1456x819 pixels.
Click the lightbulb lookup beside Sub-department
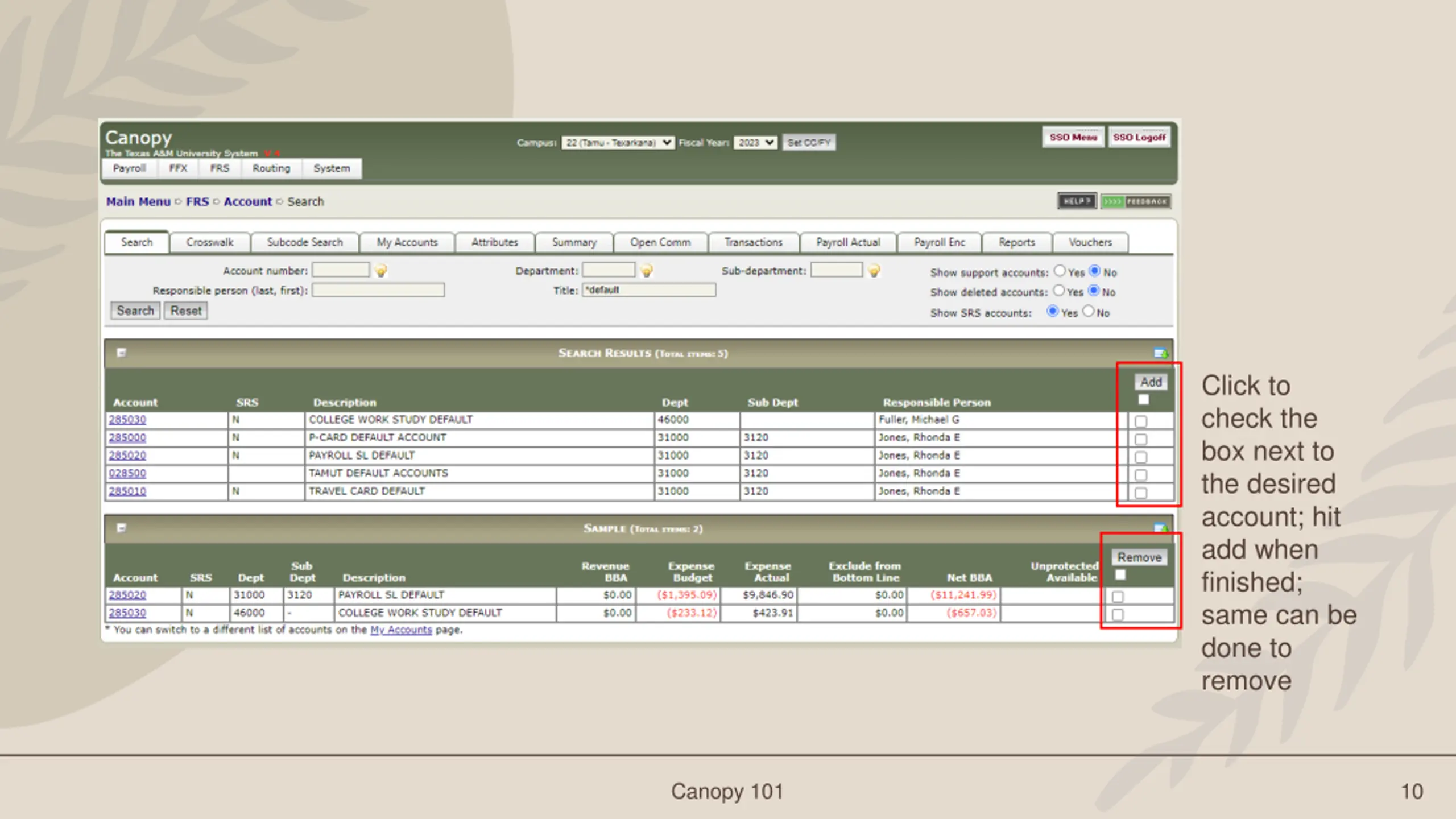(875, 271)
